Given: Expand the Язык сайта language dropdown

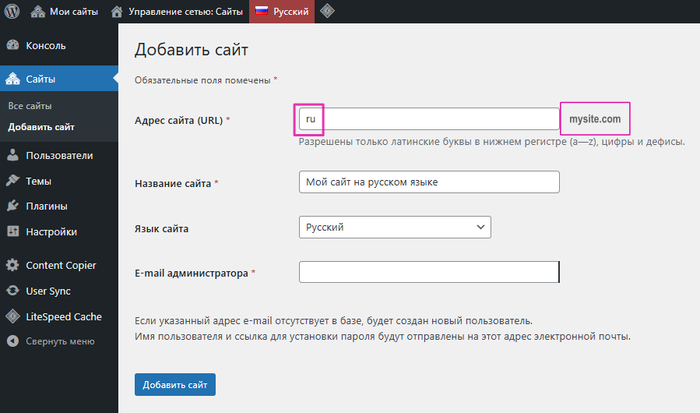Looking at the screenshot, I should pos(395,228).
